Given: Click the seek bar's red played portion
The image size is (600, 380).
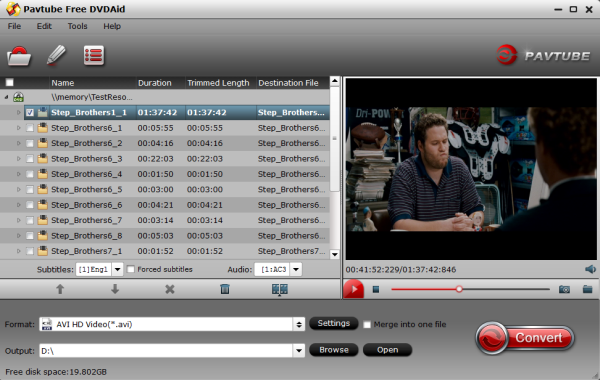Looking at the screenshot, I should 424,289.
